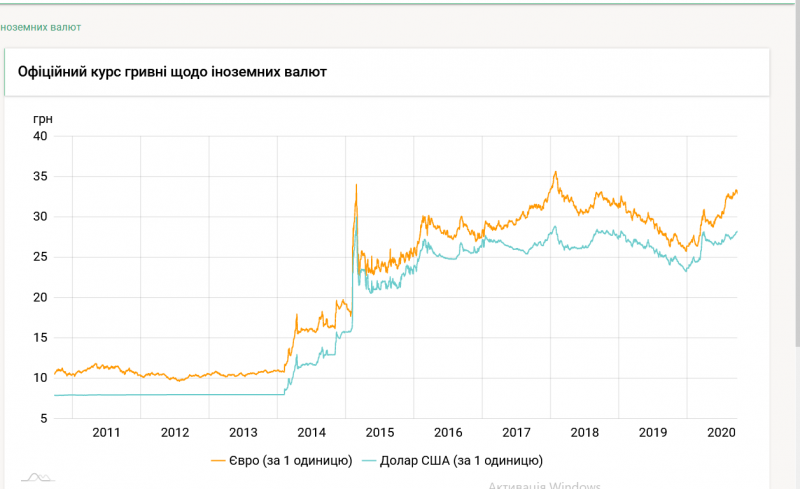Image resolution: width=800 pixels, height=489 pixels.
Task: Click the euro line's sharp peak in early 2015
Action: coord(356,184)
